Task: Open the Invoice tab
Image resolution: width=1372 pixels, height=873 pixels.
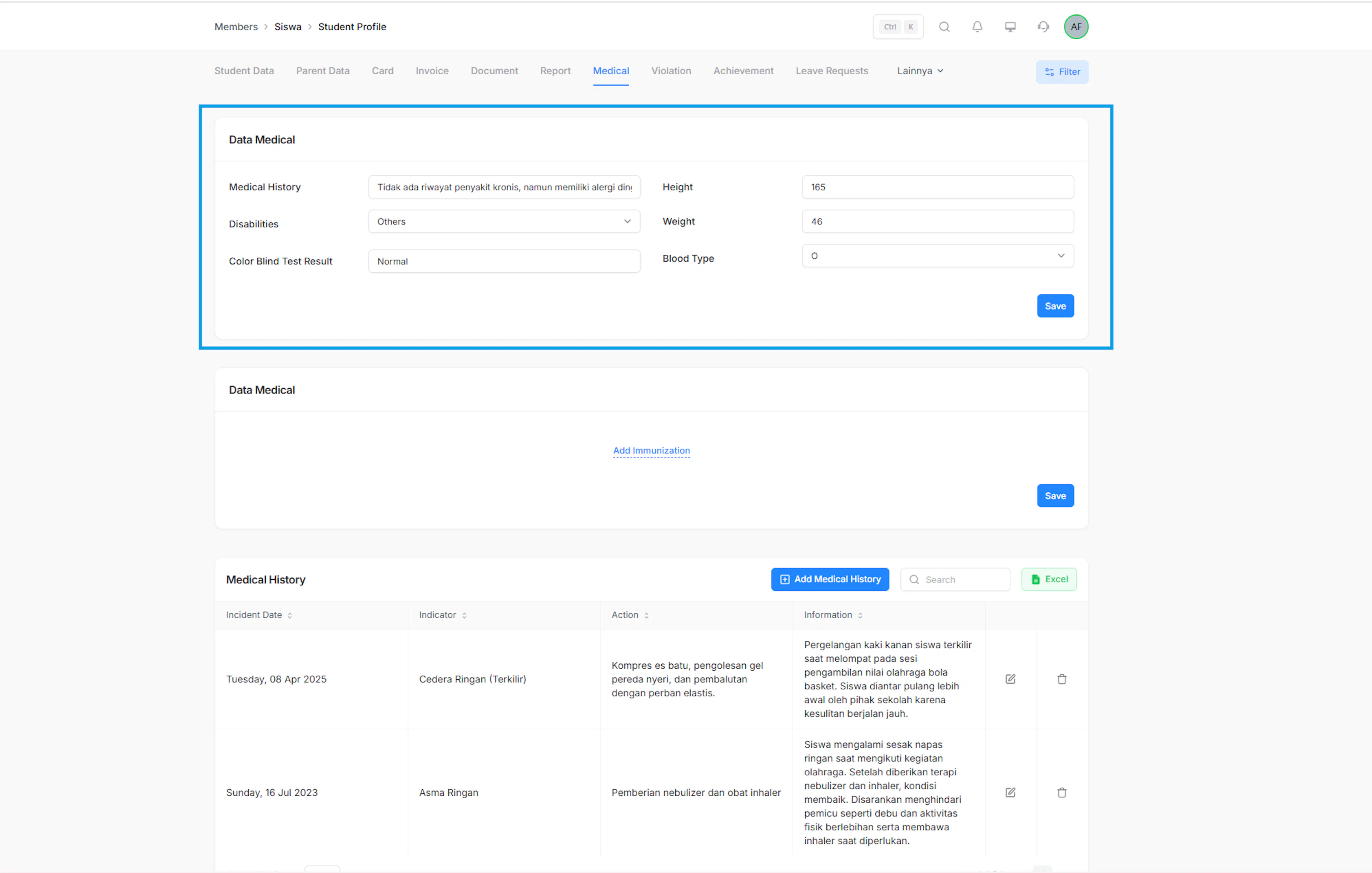Action: pyautogui.click(x=432, y=71)
